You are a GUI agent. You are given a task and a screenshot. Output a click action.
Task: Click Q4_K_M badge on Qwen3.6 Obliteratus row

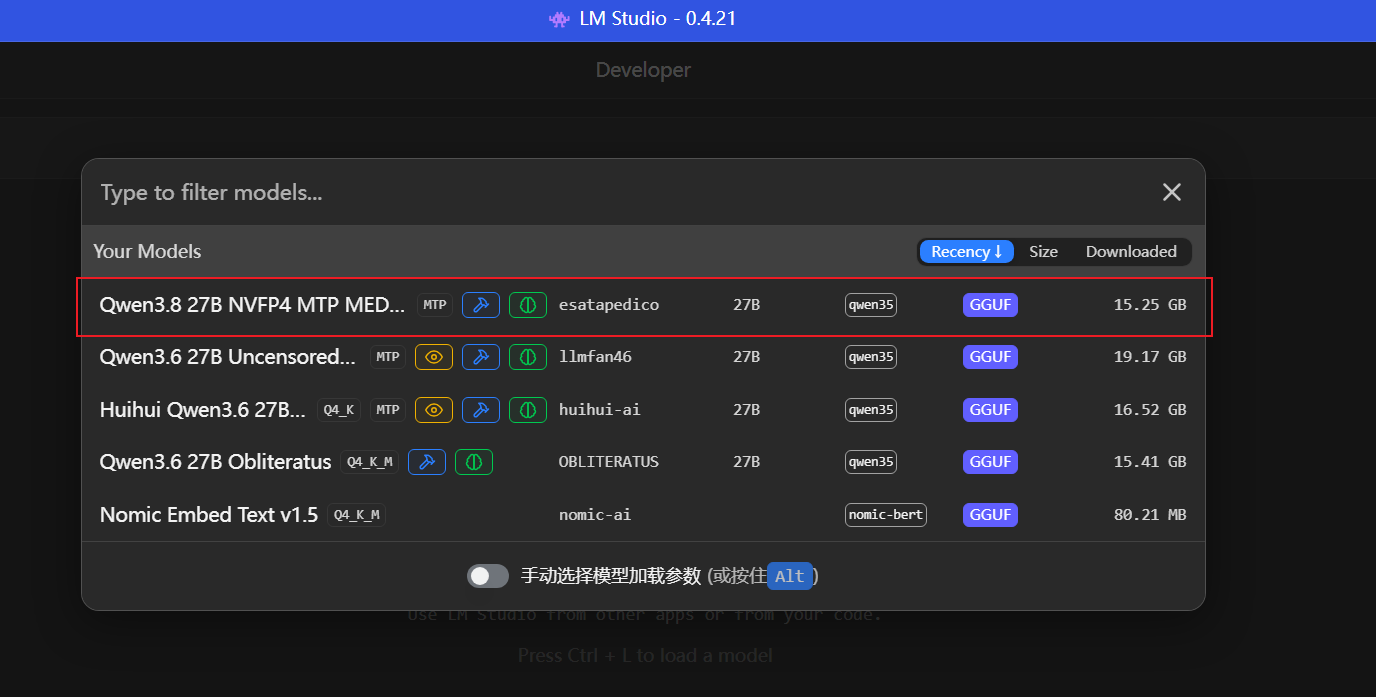(369, 462)
